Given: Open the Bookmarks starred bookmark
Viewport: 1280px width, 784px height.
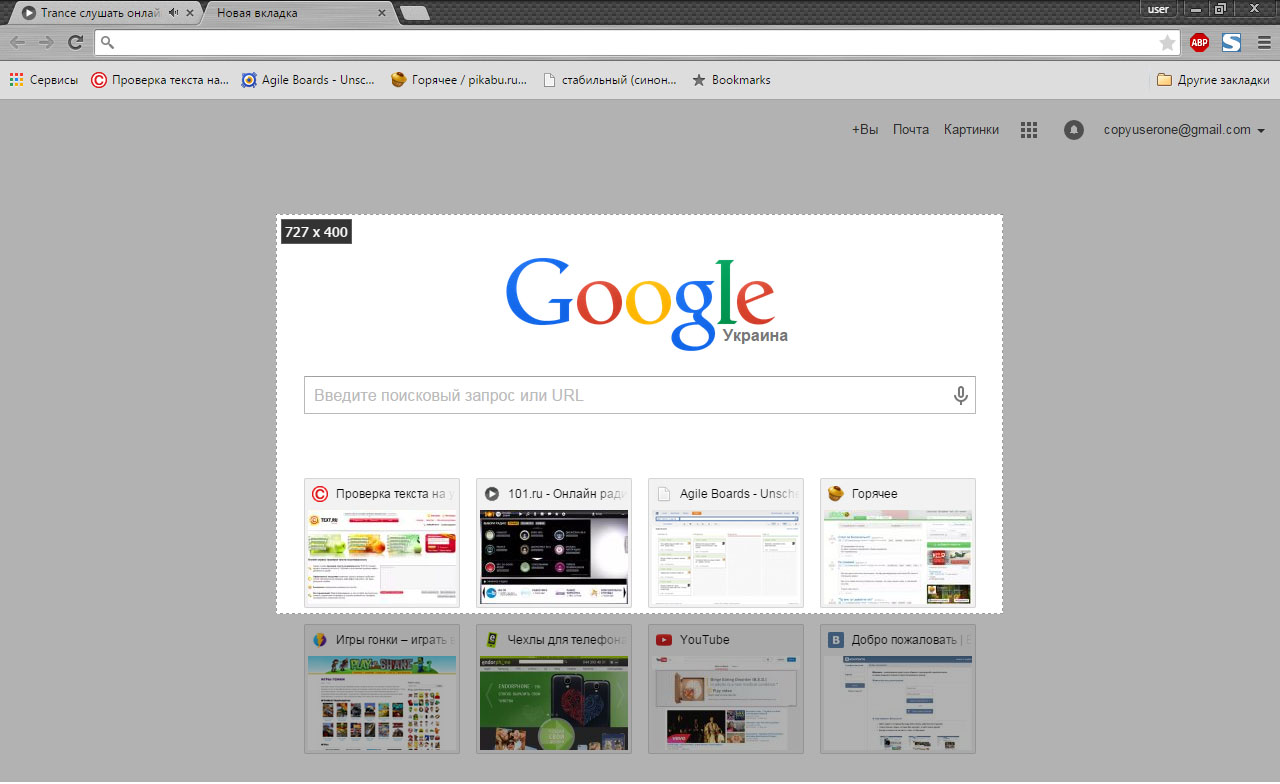Looking at the screenshot, I should pos(731,80).
